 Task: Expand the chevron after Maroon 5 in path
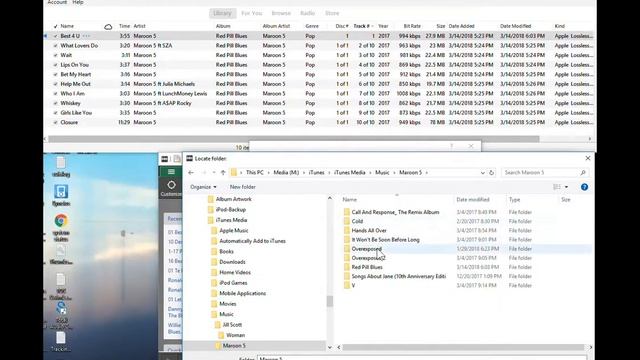coord(427,173)
